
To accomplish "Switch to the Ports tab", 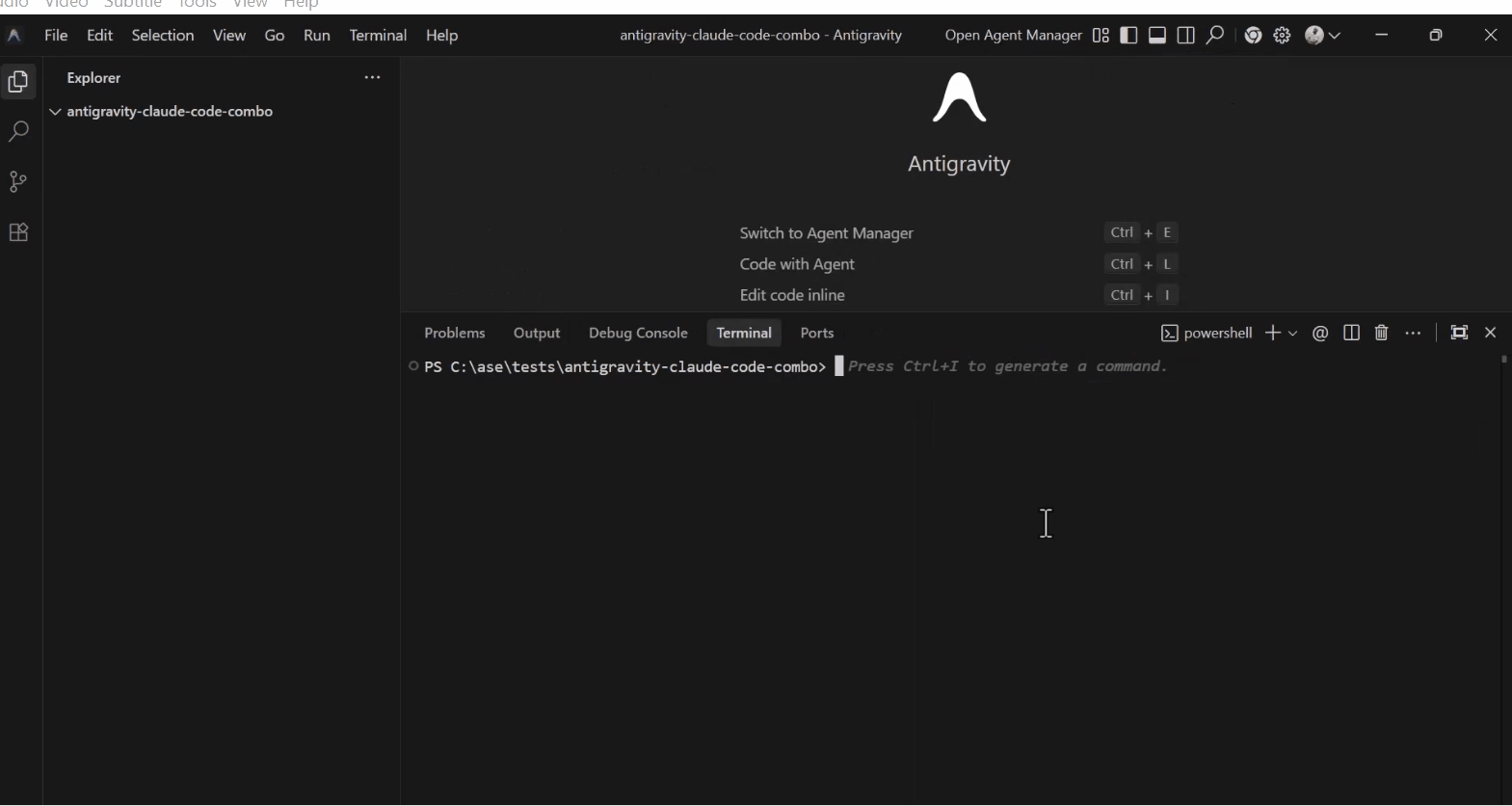I will pos(817,333).
